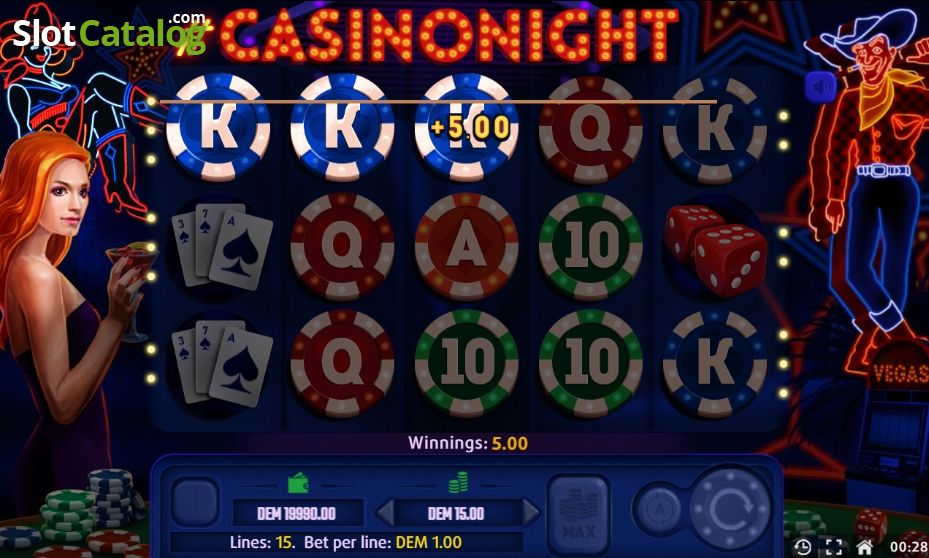Go to home via the house icon

click(864, 546)
